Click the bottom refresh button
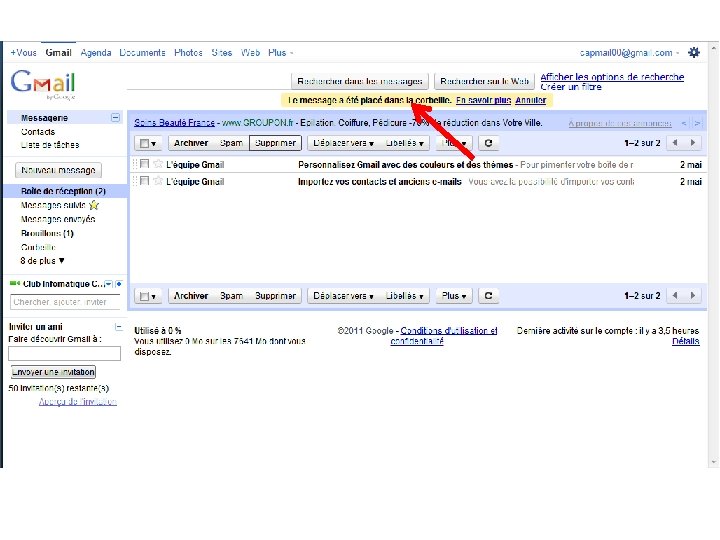 [x=488, y=296]
